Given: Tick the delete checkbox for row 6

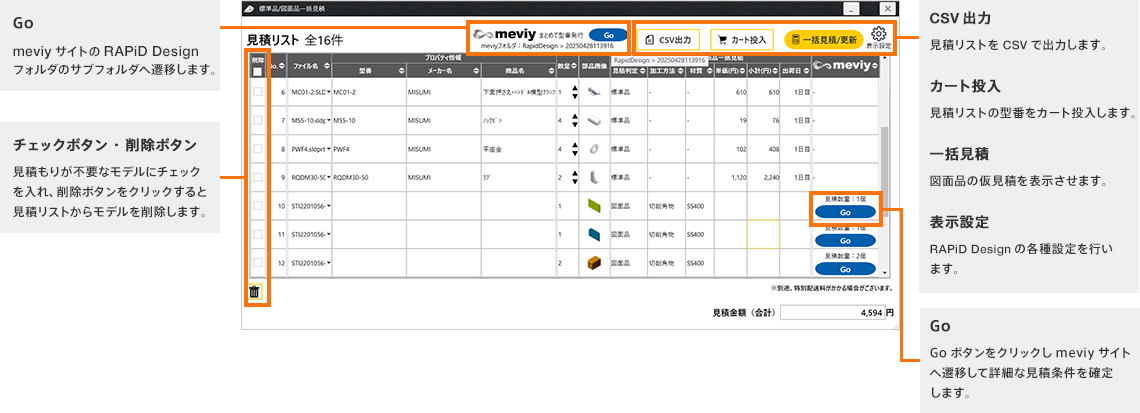Looking at the screenshot, I should 258,92.
